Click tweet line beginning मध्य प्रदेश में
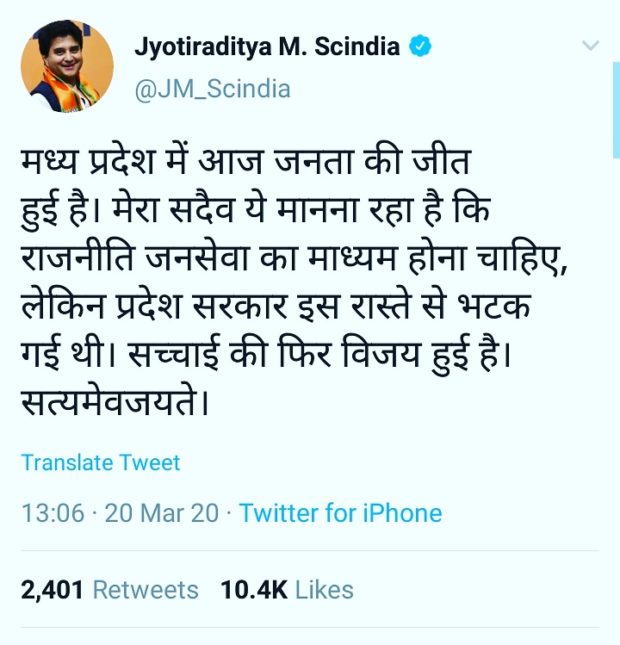The width and height of the screenshot is (620, 645). (x=246, y=161)
